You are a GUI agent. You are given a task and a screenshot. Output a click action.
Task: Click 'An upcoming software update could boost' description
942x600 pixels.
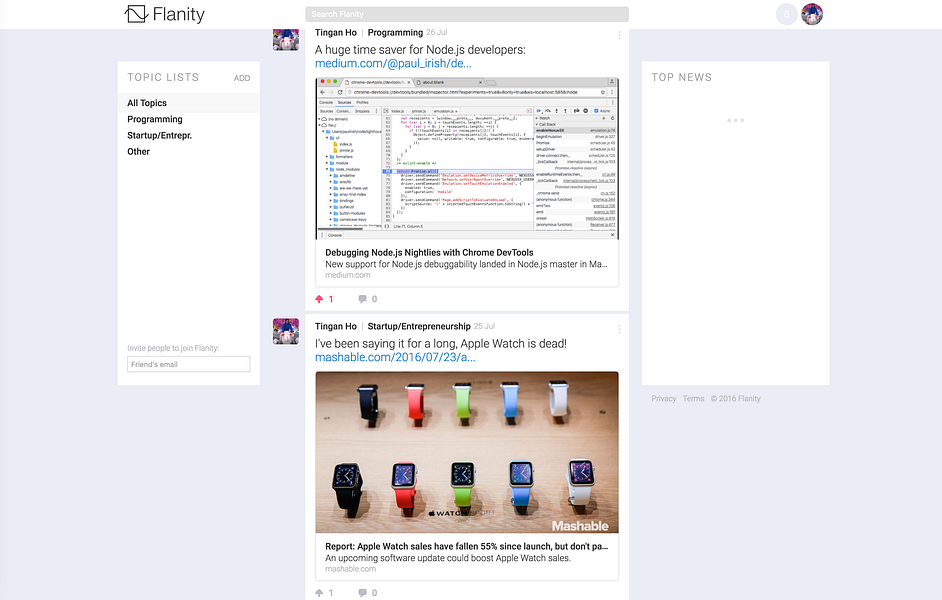point(448,558)
